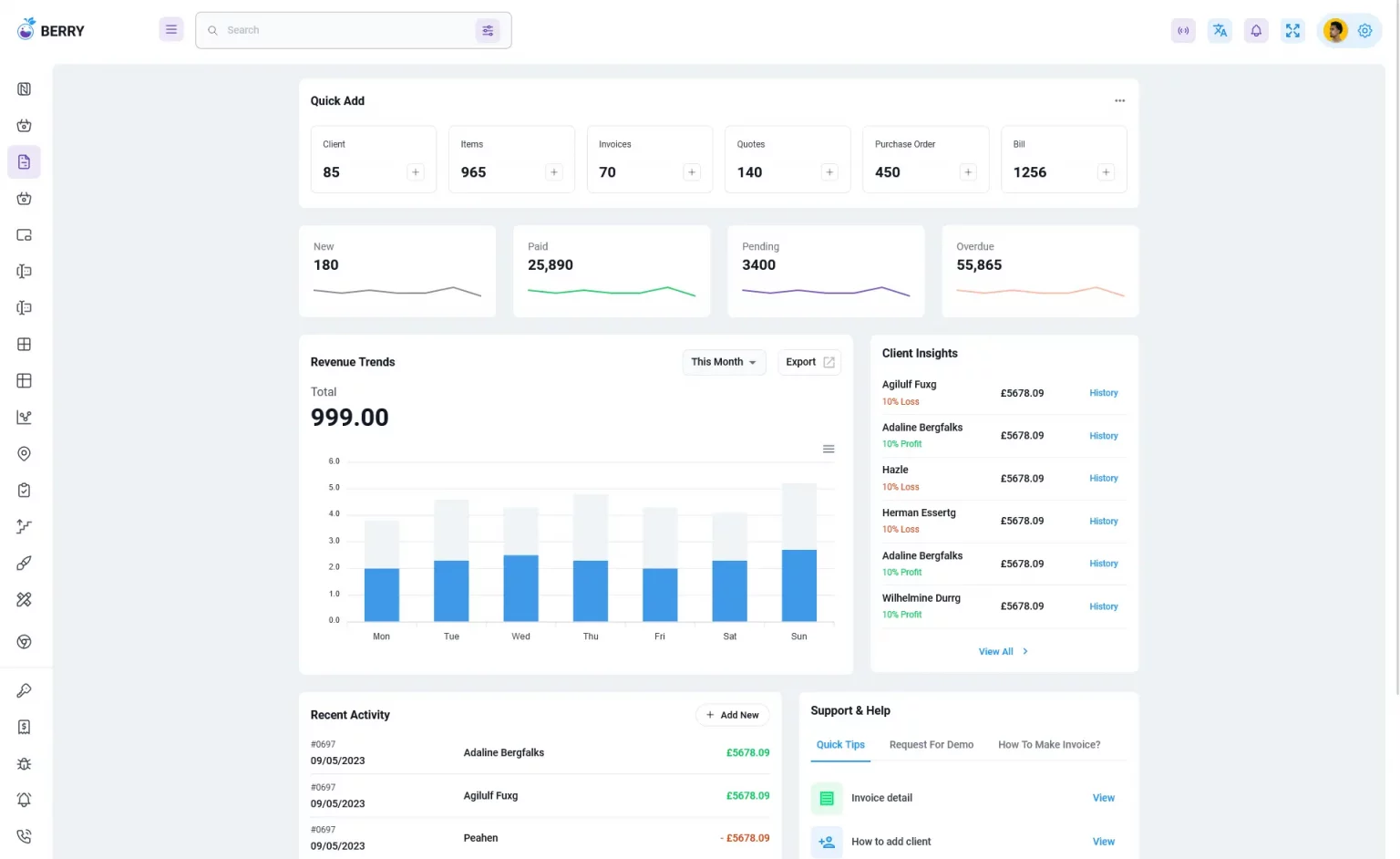Image resolution: width=1400 pixels, height=859 pixels.
Task: Open the This Month dropdown
Action: [x=723, y=362]
